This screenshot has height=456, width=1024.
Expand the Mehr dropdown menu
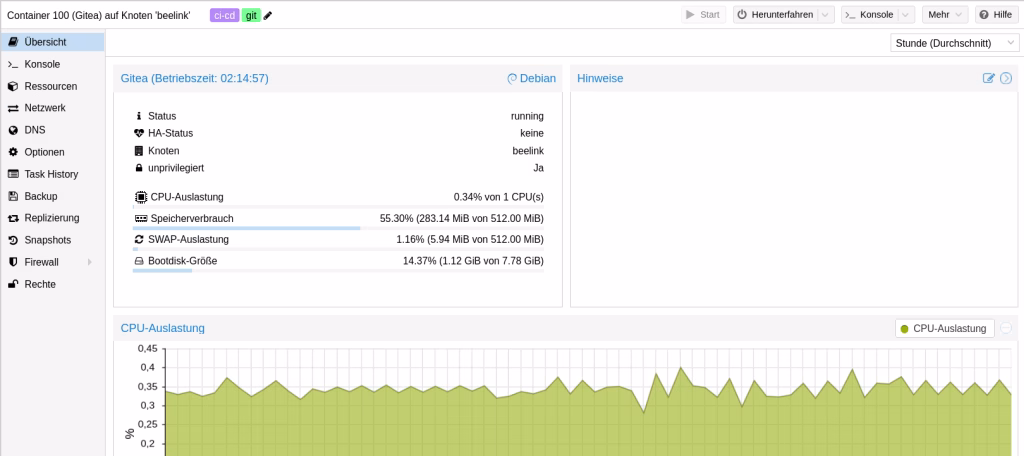tap(945, 15)
